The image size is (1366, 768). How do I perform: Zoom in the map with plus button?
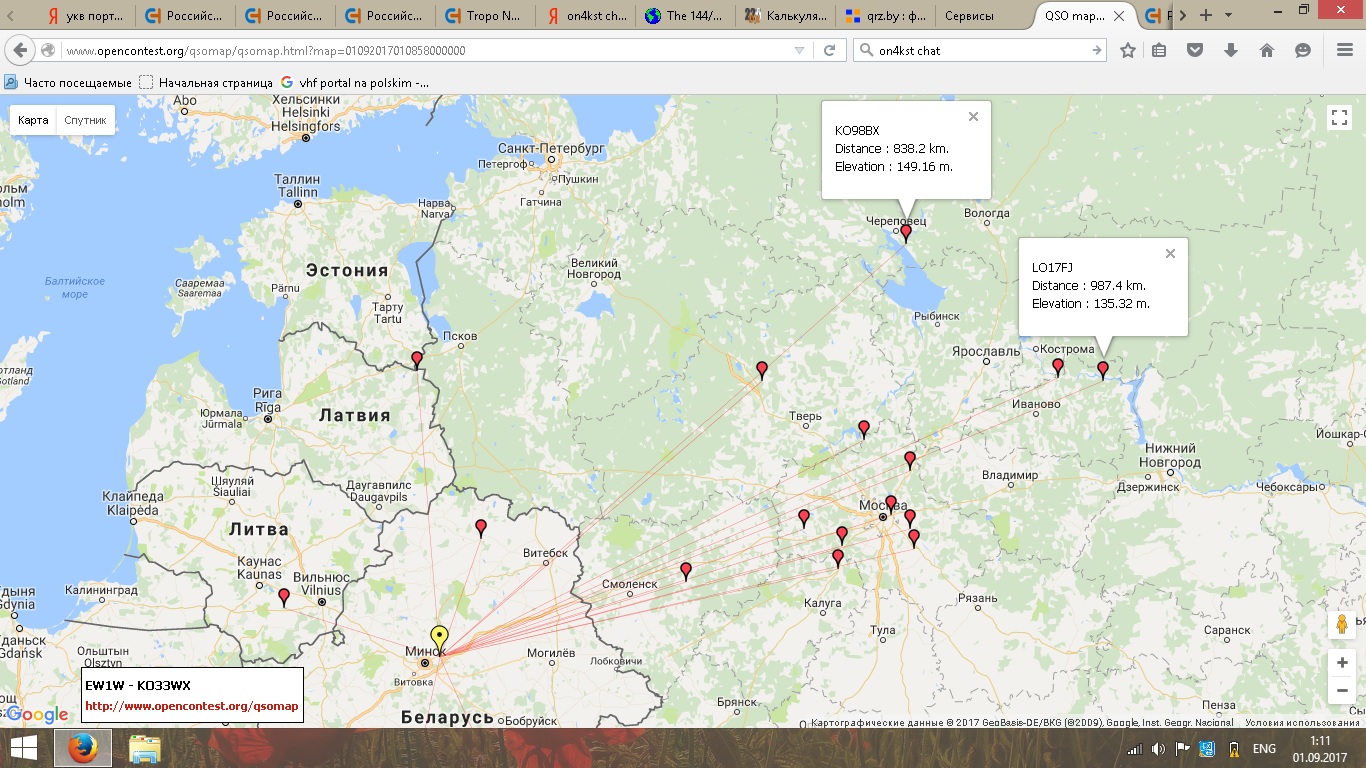pos(1342,663)
